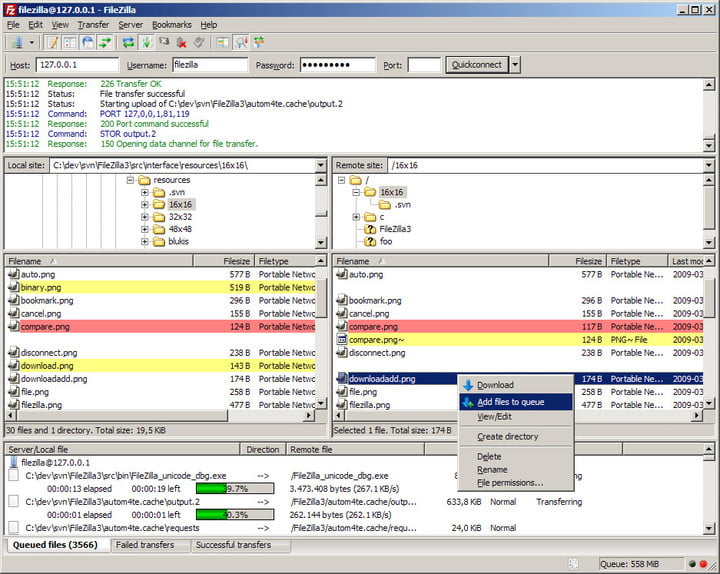The height and width of the screenshot is (574, 720).
Task: Click the Disconnect from server icon
Action: (182, 42)
